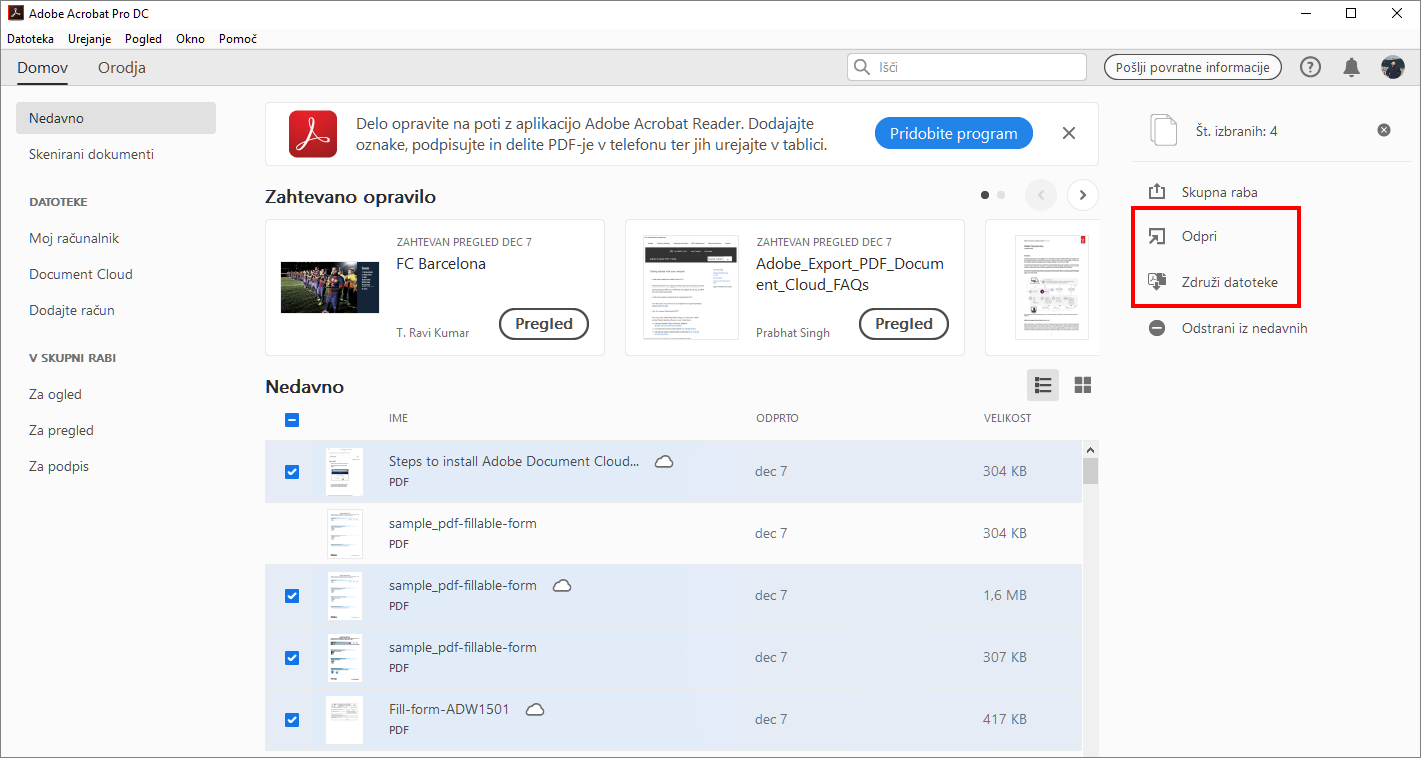Viewport: 1421px width, 758px height.
Task: Click the Acrobat Reader logo in banner
Action: coord(313,134)
